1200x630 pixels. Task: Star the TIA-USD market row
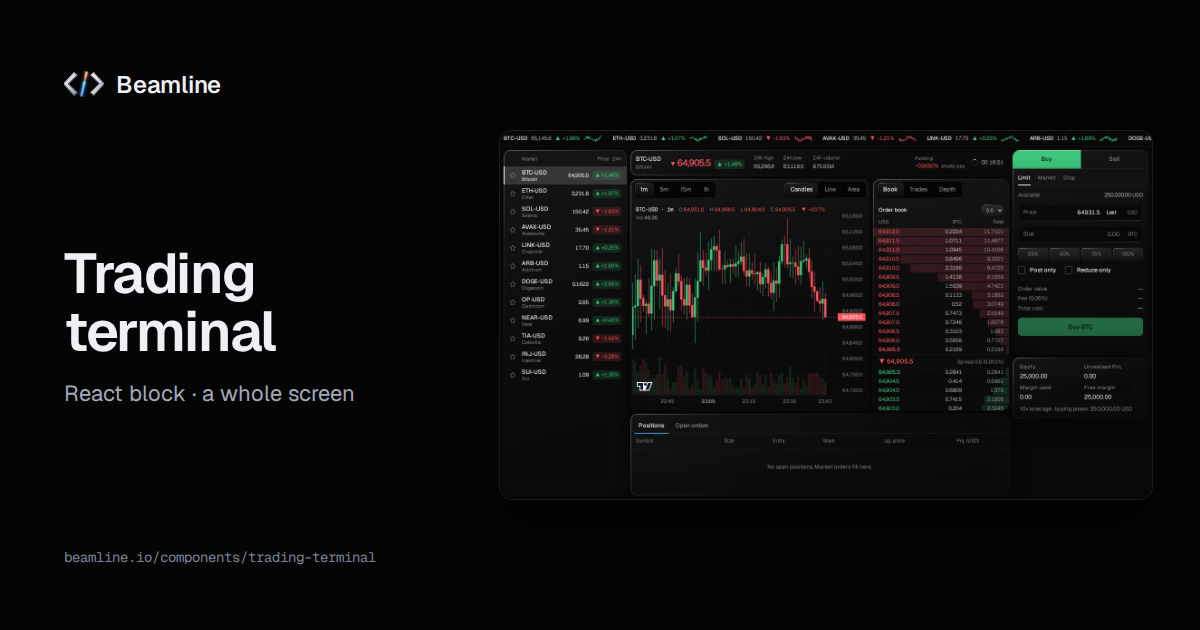tap(513, 338)
